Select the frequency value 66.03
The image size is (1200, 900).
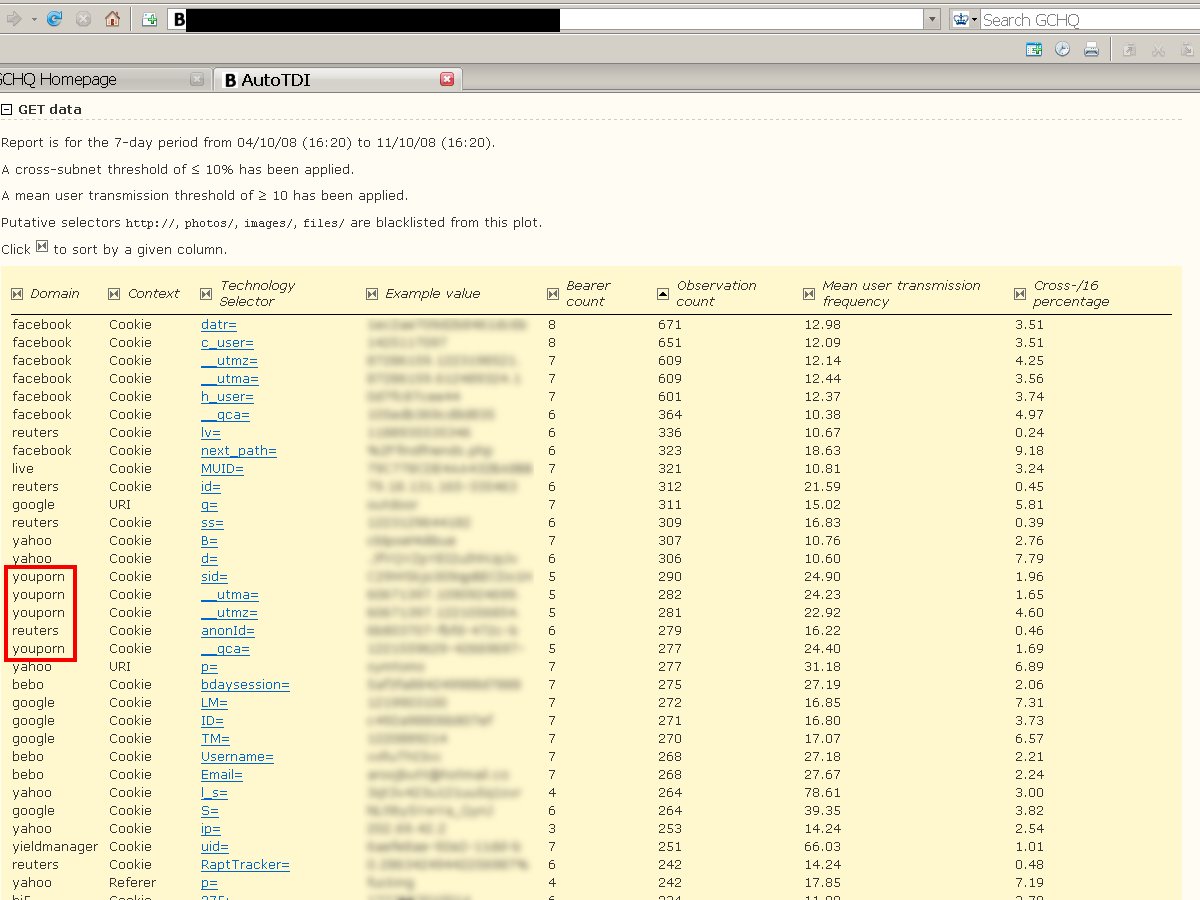[823, 847]
